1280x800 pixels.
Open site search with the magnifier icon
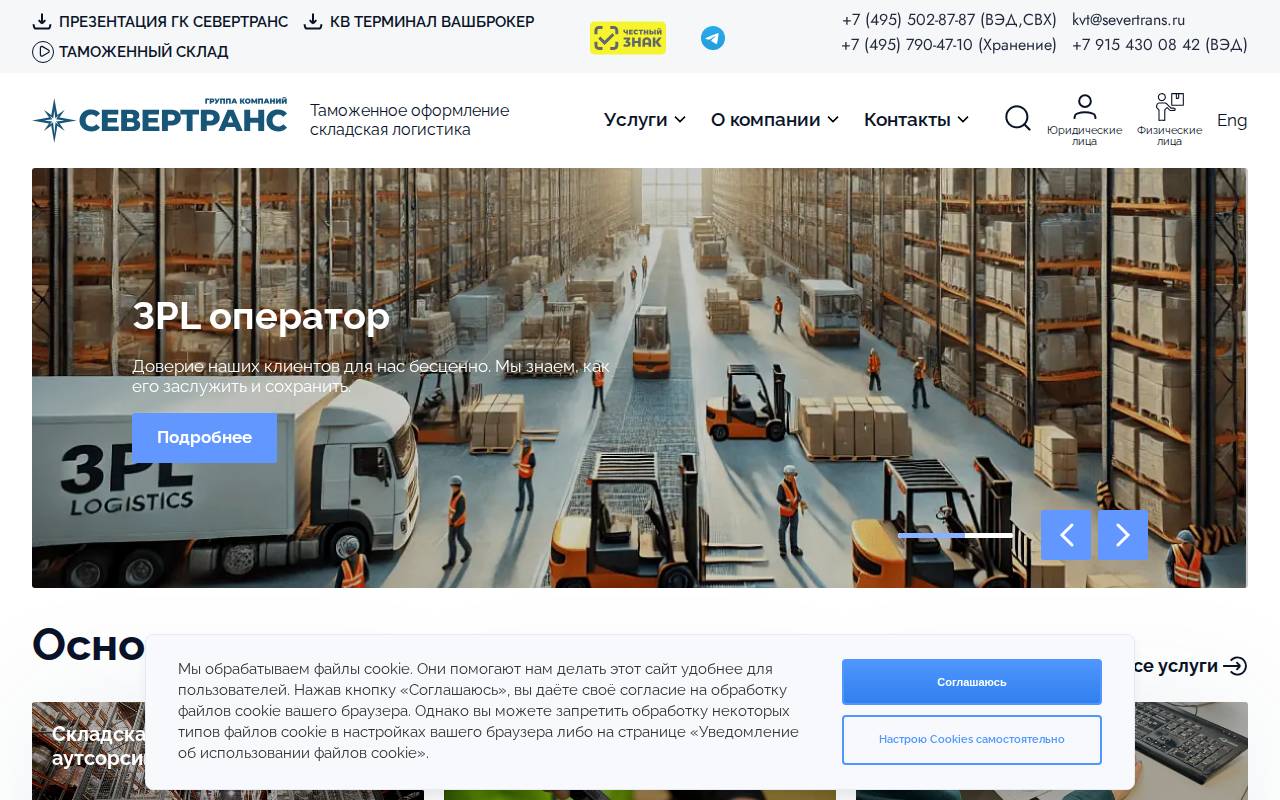(x=1017, y=119)
